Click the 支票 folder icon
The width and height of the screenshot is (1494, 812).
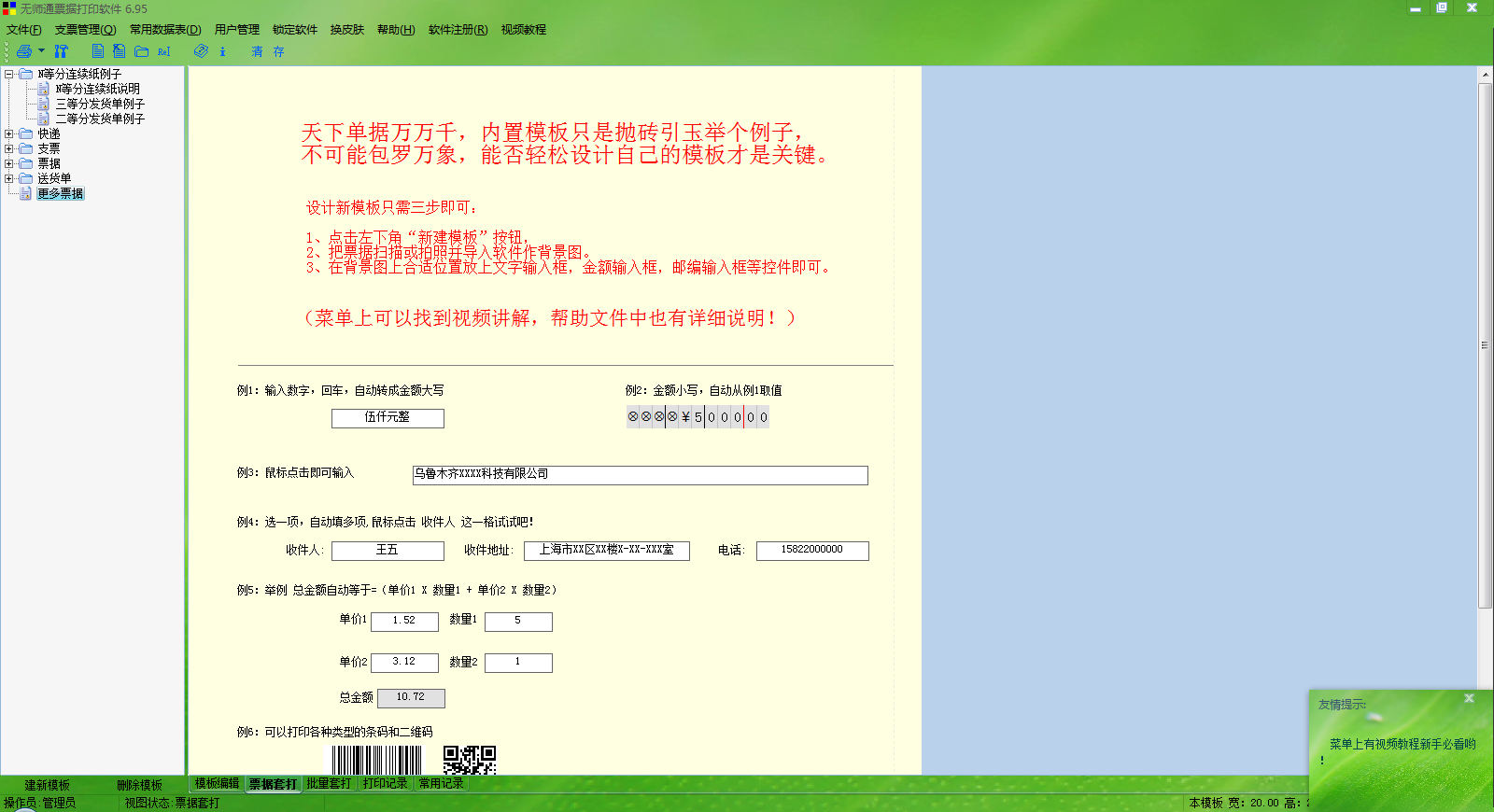coord(26,148)
